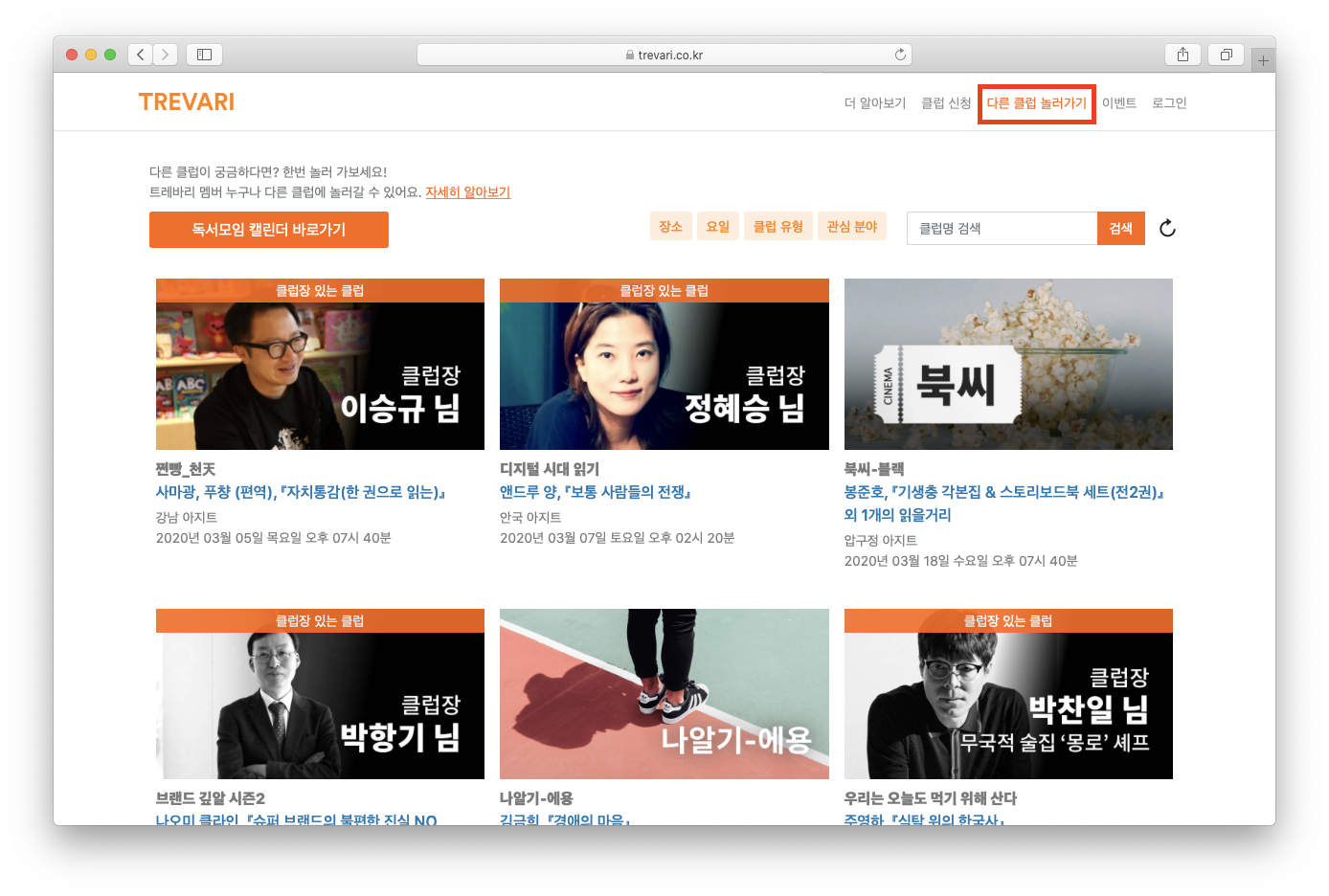
Task: Go back with Safari's back arrow
Action: (140, 55)
